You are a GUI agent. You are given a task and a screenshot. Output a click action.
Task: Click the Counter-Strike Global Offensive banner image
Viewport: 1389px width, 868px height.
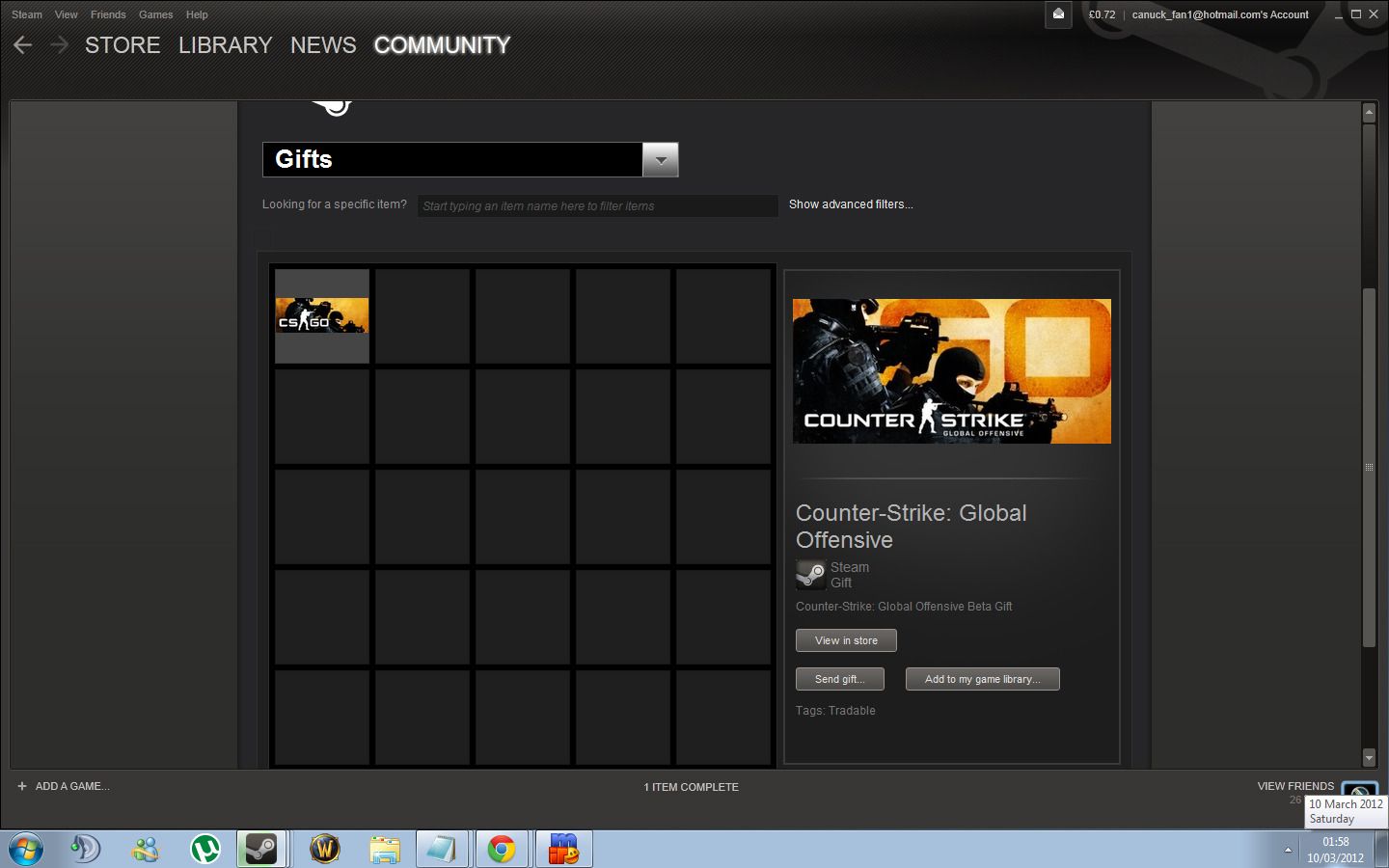(x=952, y=371)
